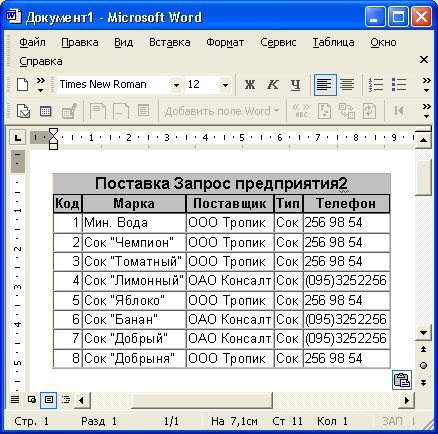Toggle bold formatting with the Ж button
Image resolution: width=438 pixels, height=434 pixels.
(250, 85)
